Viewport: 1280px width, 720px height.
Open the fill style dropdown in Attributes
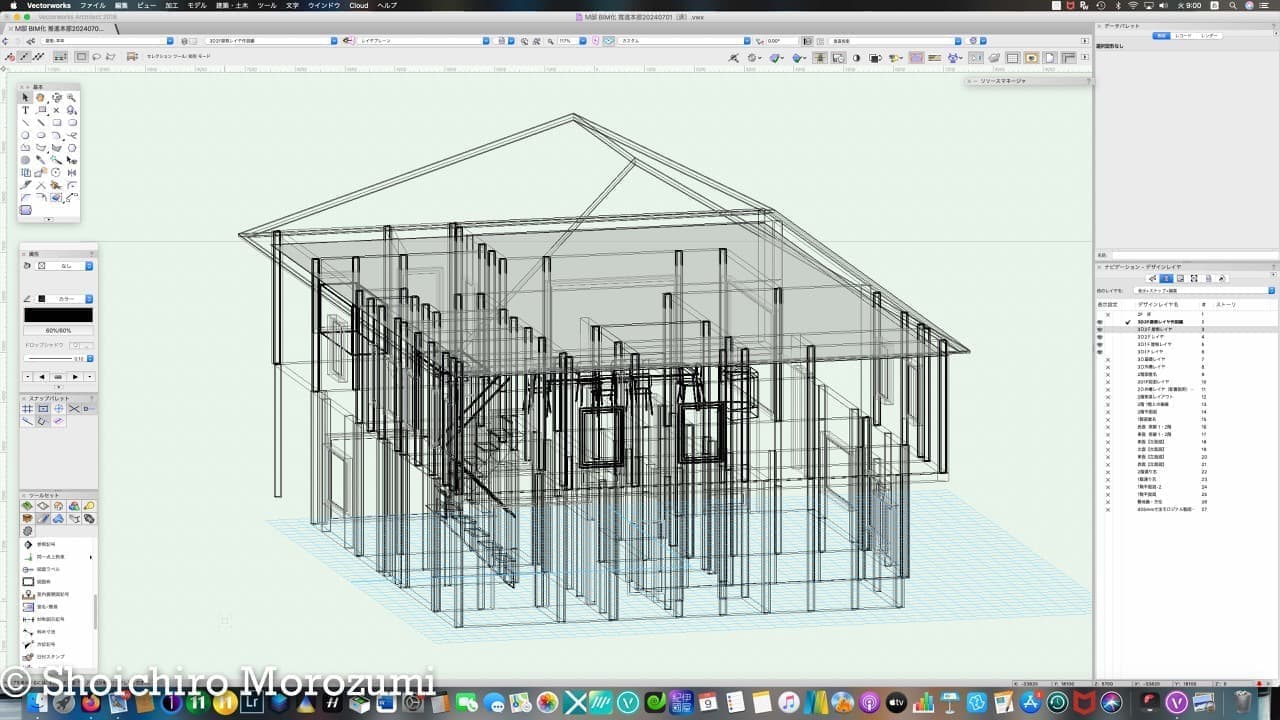pos(89,266)
